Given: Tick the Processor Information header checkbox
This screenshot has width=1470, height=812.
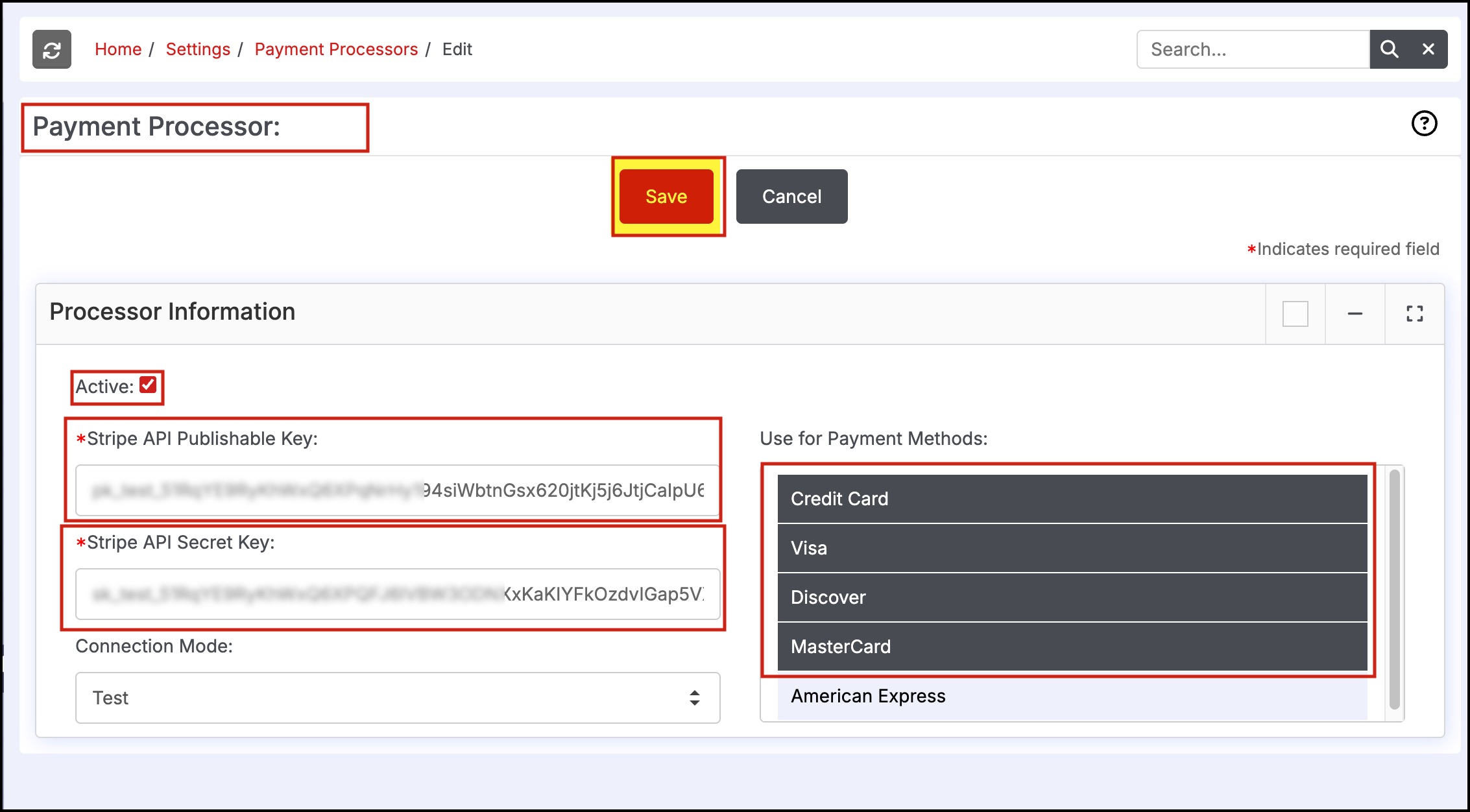Looking at the screenshot, I should point(1295,314).
